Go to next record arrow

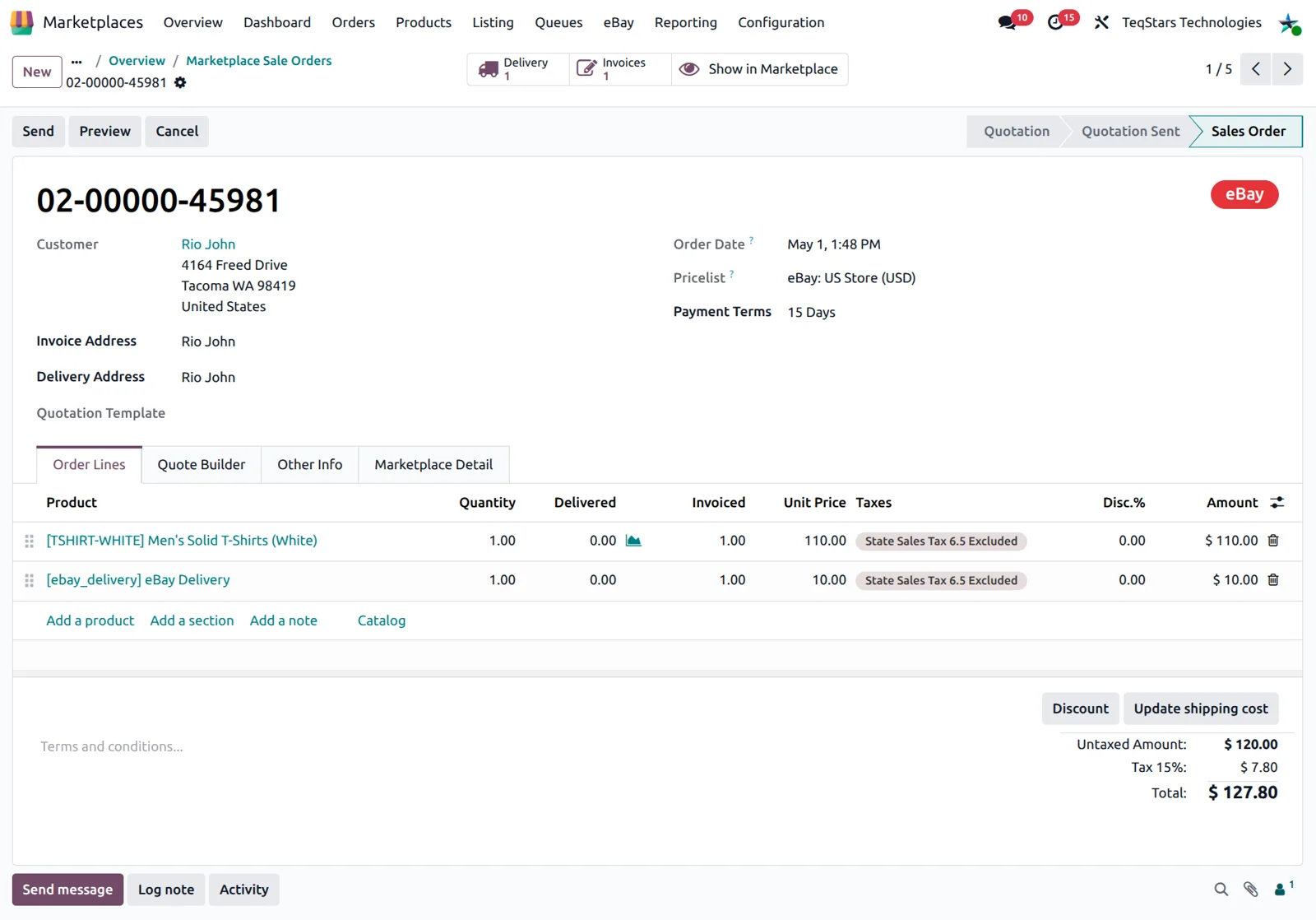(x=1287, y=69)
